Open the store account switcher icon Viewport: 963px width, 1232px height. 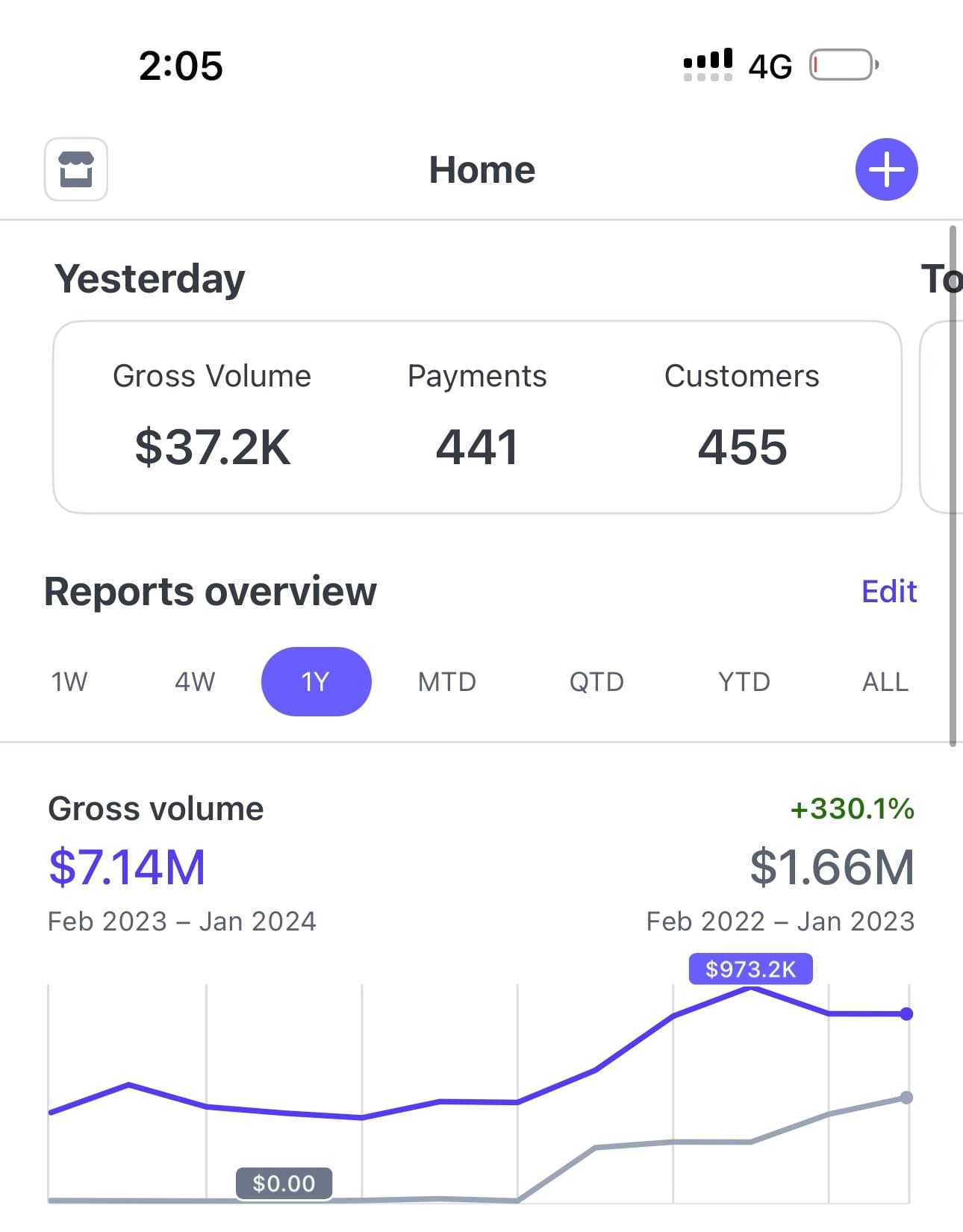point(76,169)
